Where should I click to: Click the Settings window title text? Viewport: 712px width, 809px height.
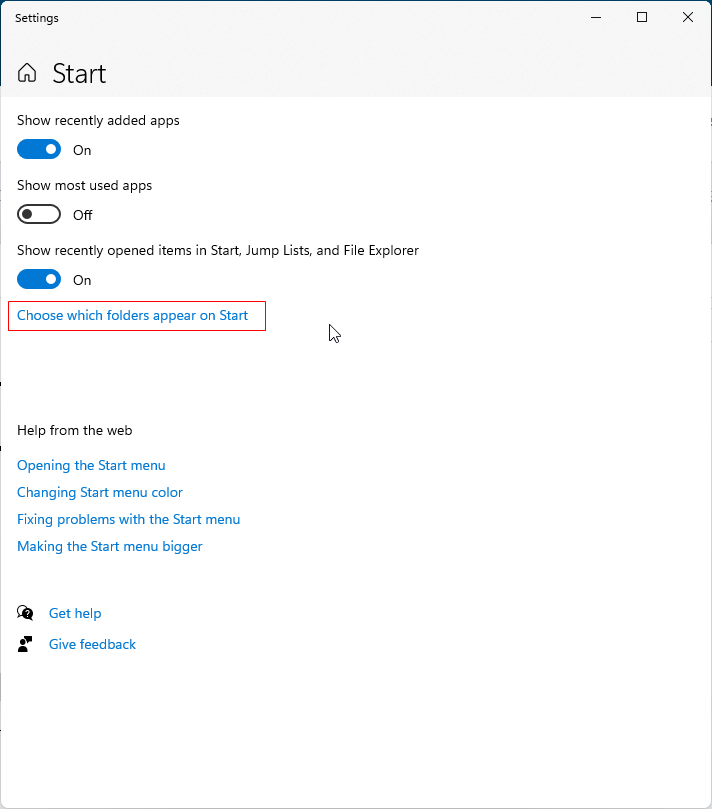(37, 18)
